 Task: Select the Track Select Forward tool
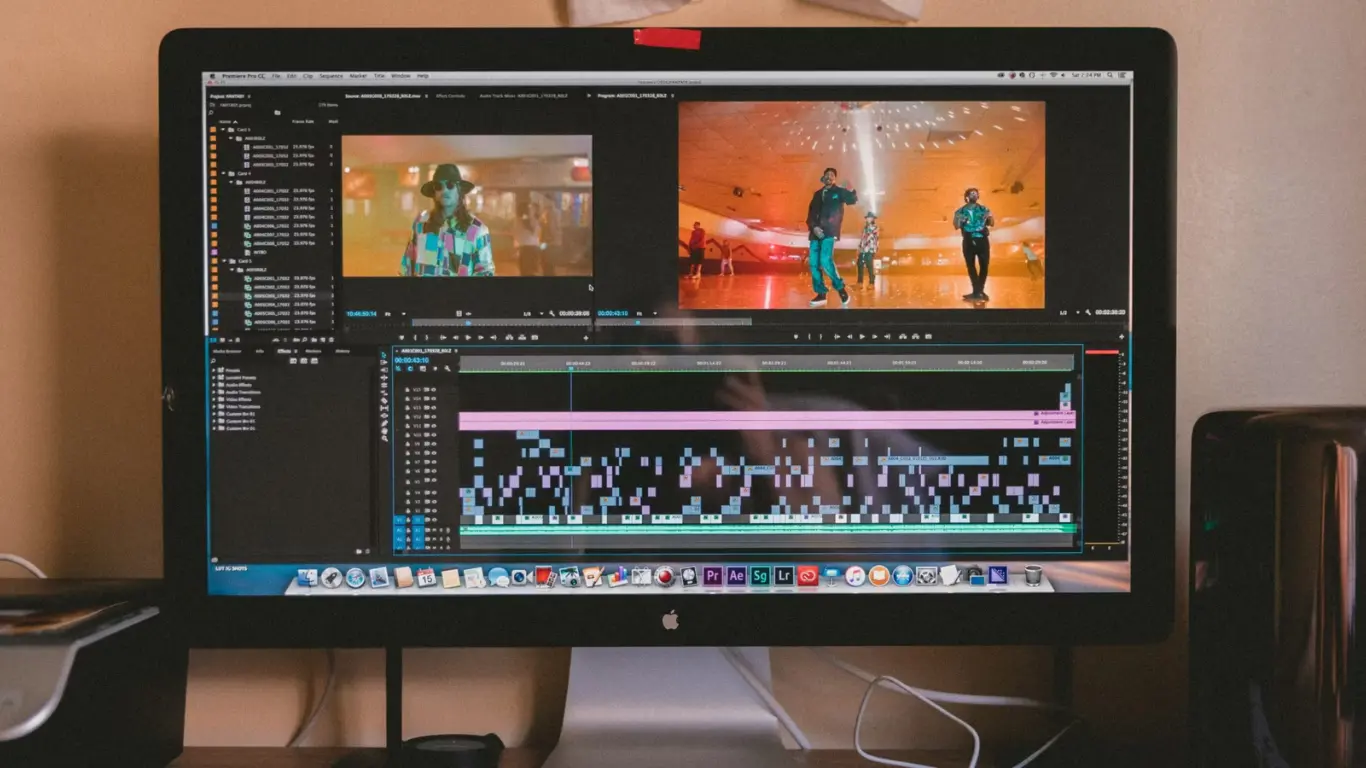(x=384, y=362)
